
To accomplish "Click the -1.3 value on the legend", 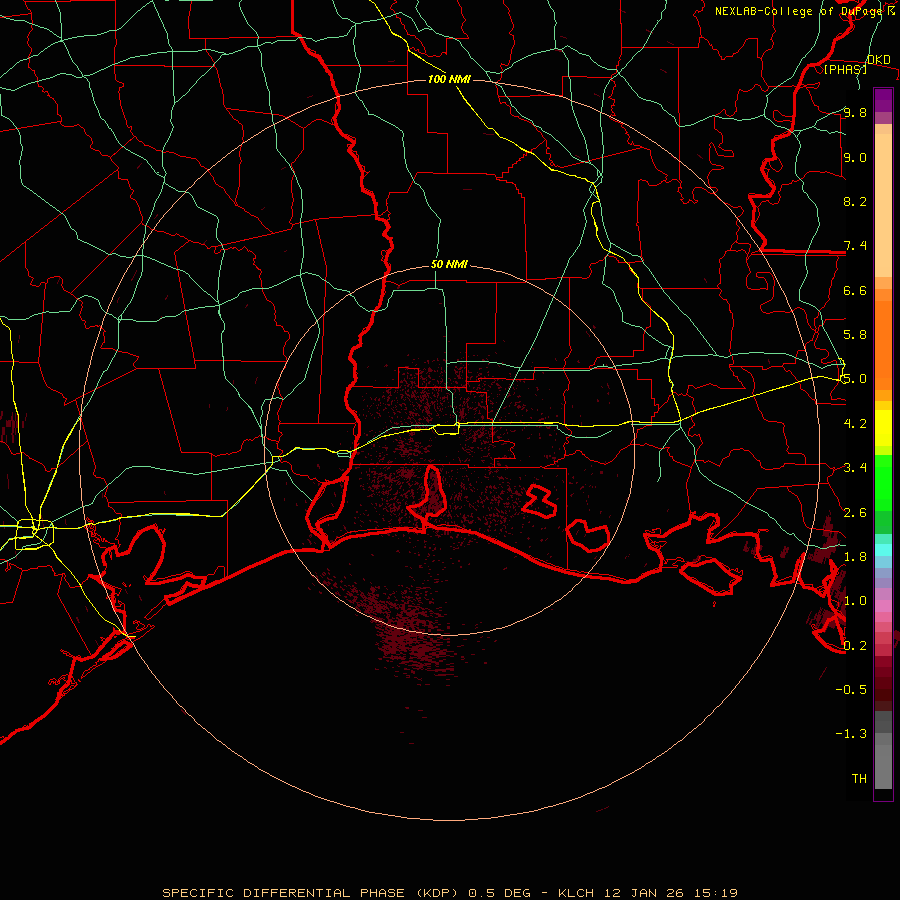I will click(851, 734).
